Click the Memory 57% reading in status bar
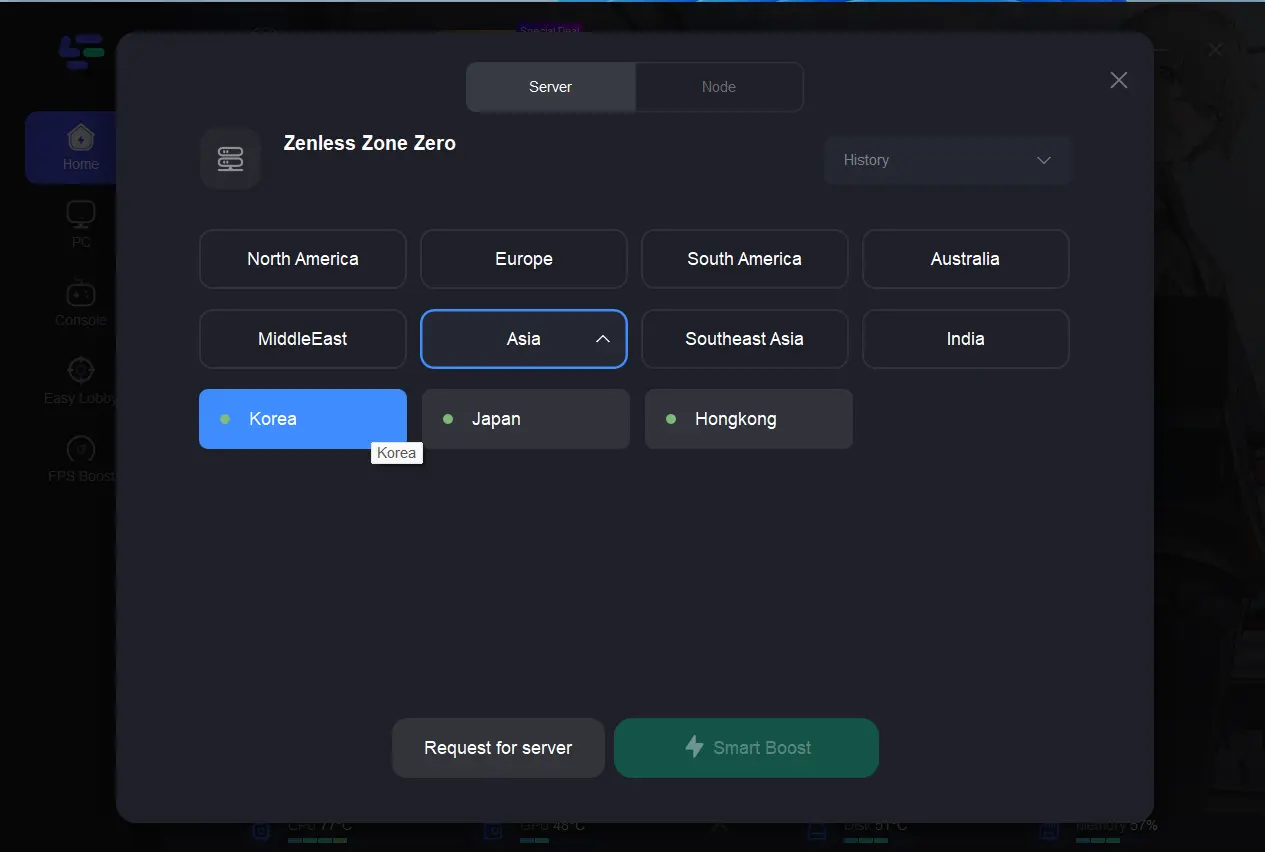Image resolution: width=1265 pixels, height=852 pixels. pyautogui.click(x=1117, y=826)
